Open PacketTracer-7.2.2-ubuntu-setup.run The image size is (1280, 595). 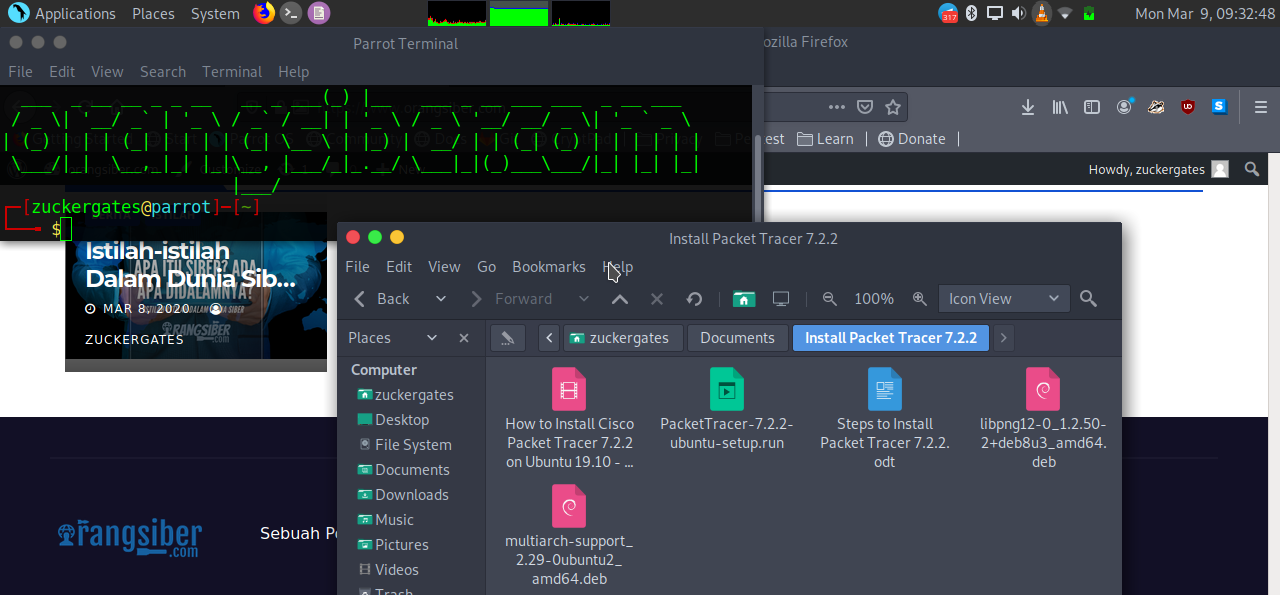click(x=727, y=389)
